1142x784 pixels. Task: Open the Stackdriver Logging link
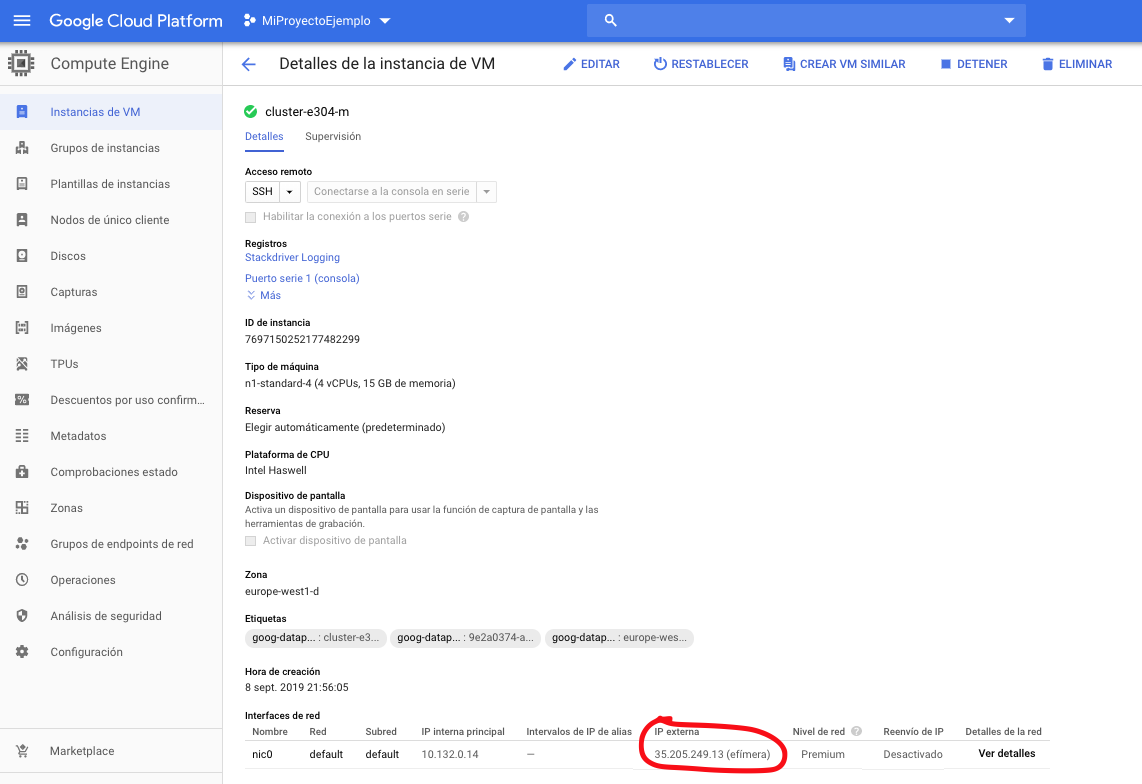pos(292,257)
